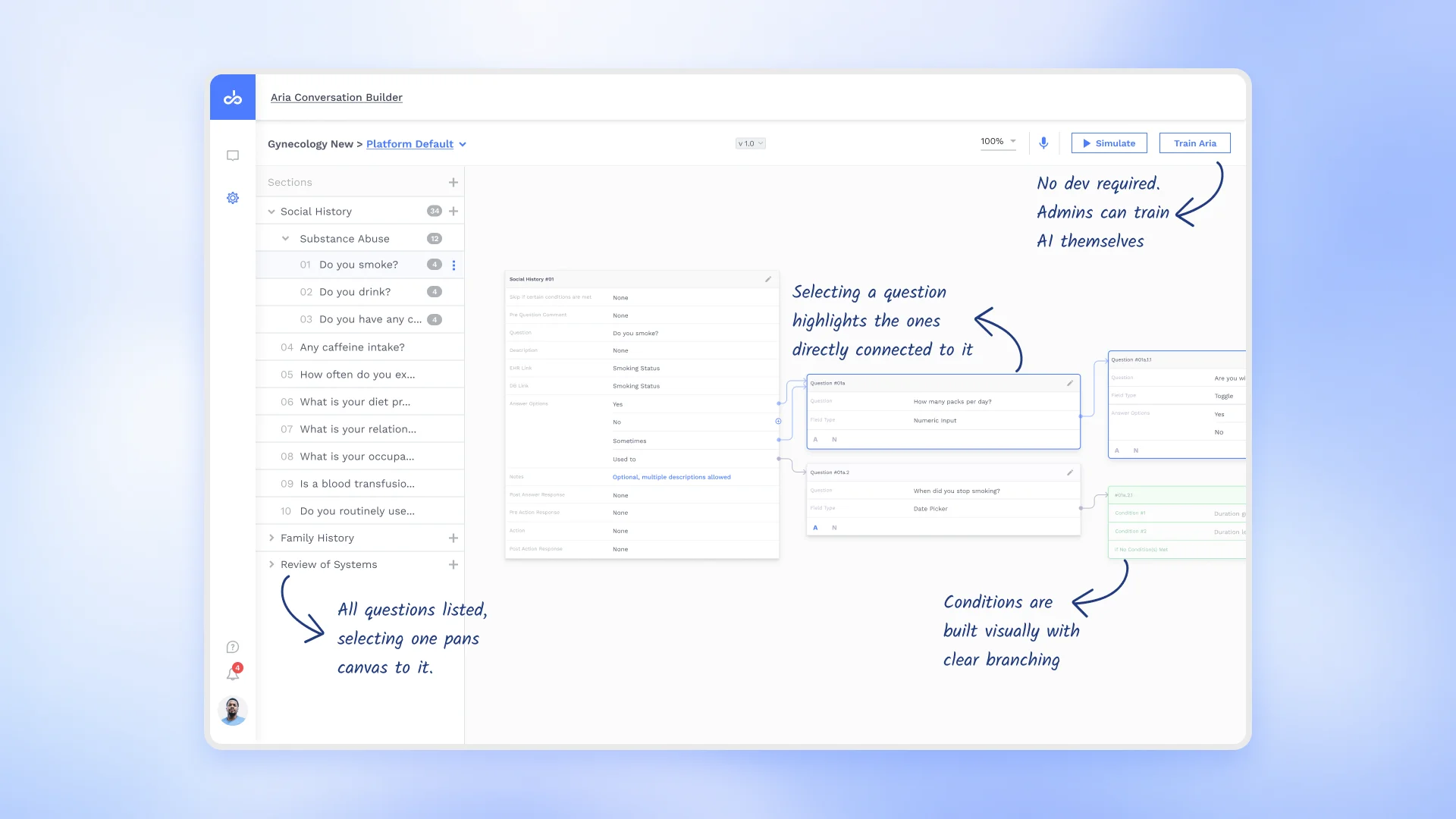
Task: Click the 12 count badge on Substance Abuse
Action: tap(435, 238)
